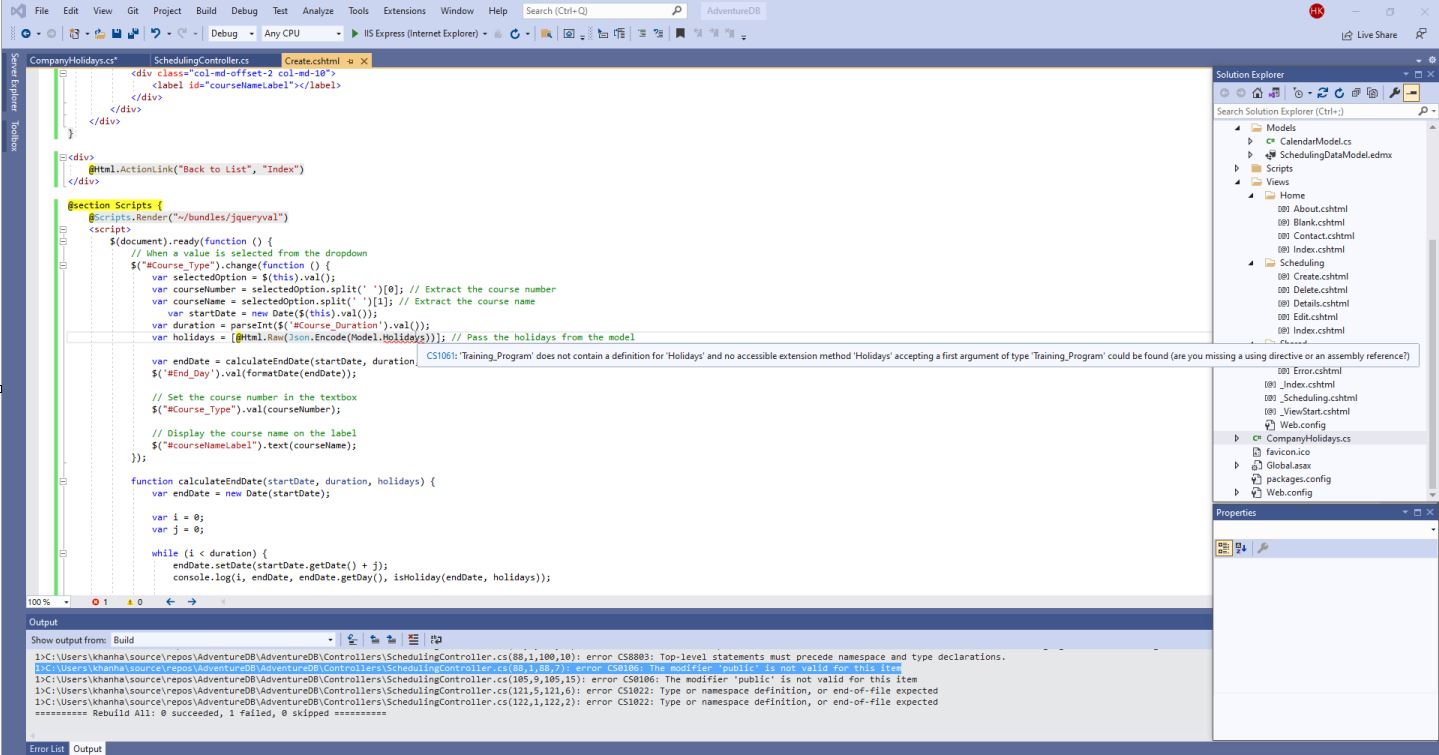
Task: Sync Solution Explorer with active document
Action: (x=1322, y=91)
